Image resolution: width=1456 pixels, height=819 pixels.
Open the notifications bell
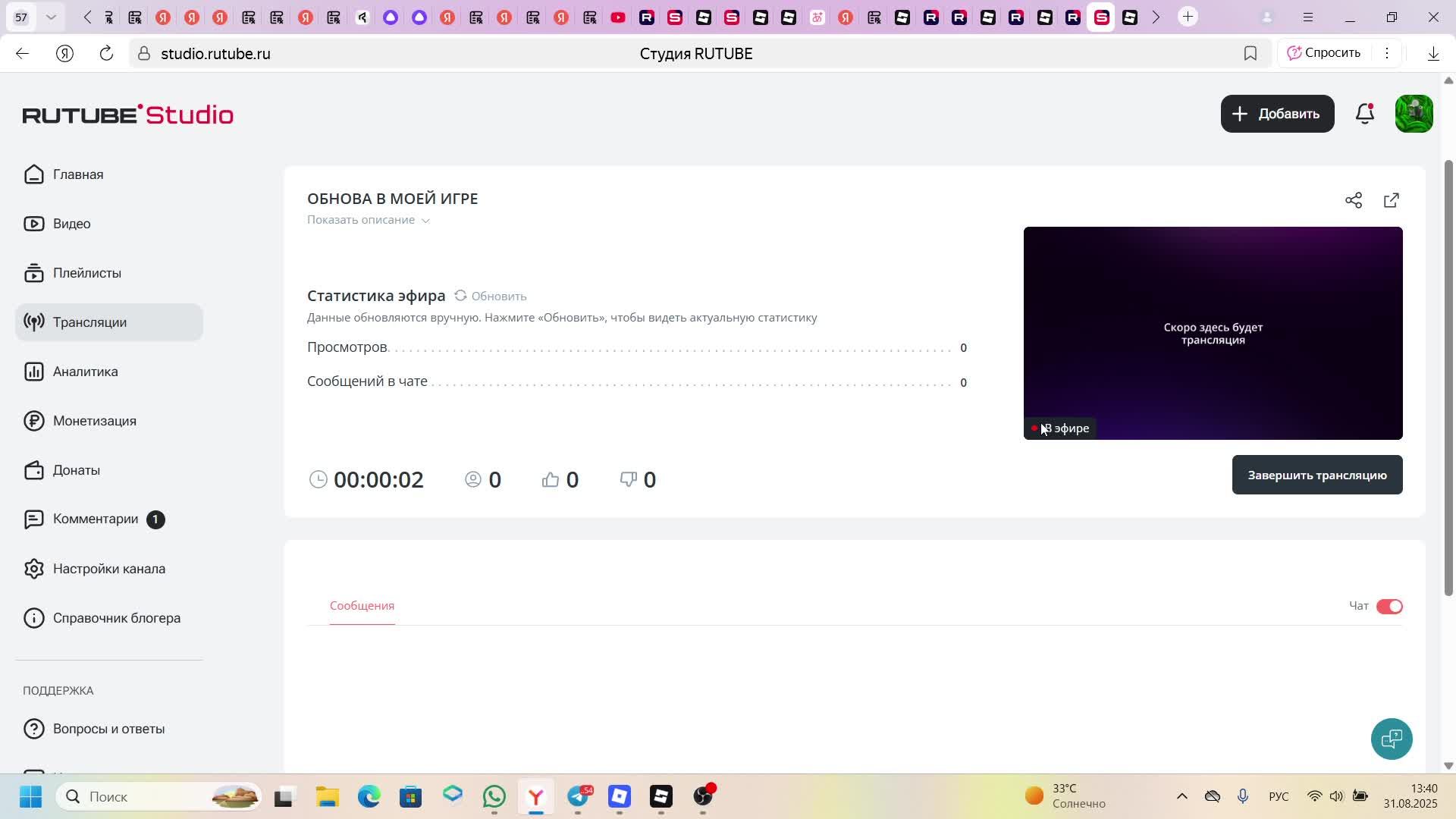pyautogui.click(x=1365, y=114)
